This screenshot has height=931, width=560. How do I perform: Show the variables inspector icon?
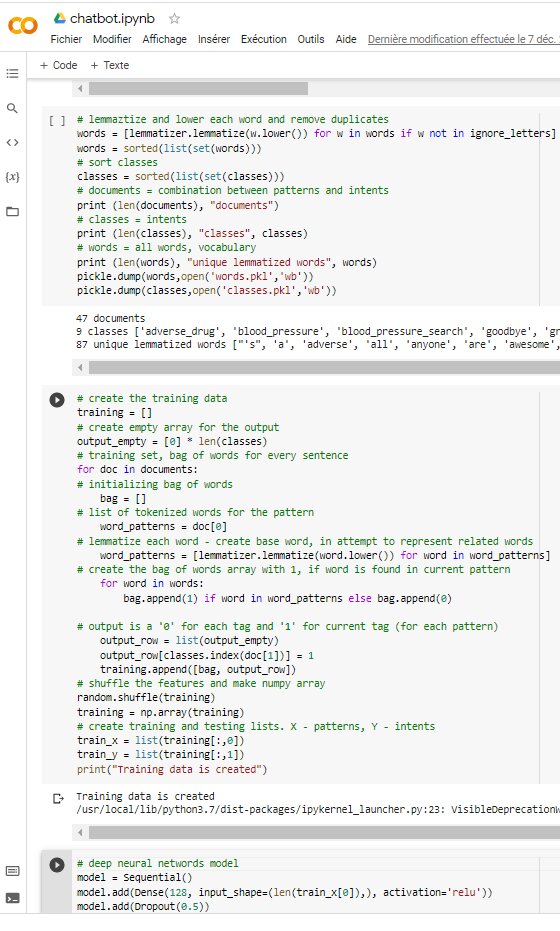[12, 177]
